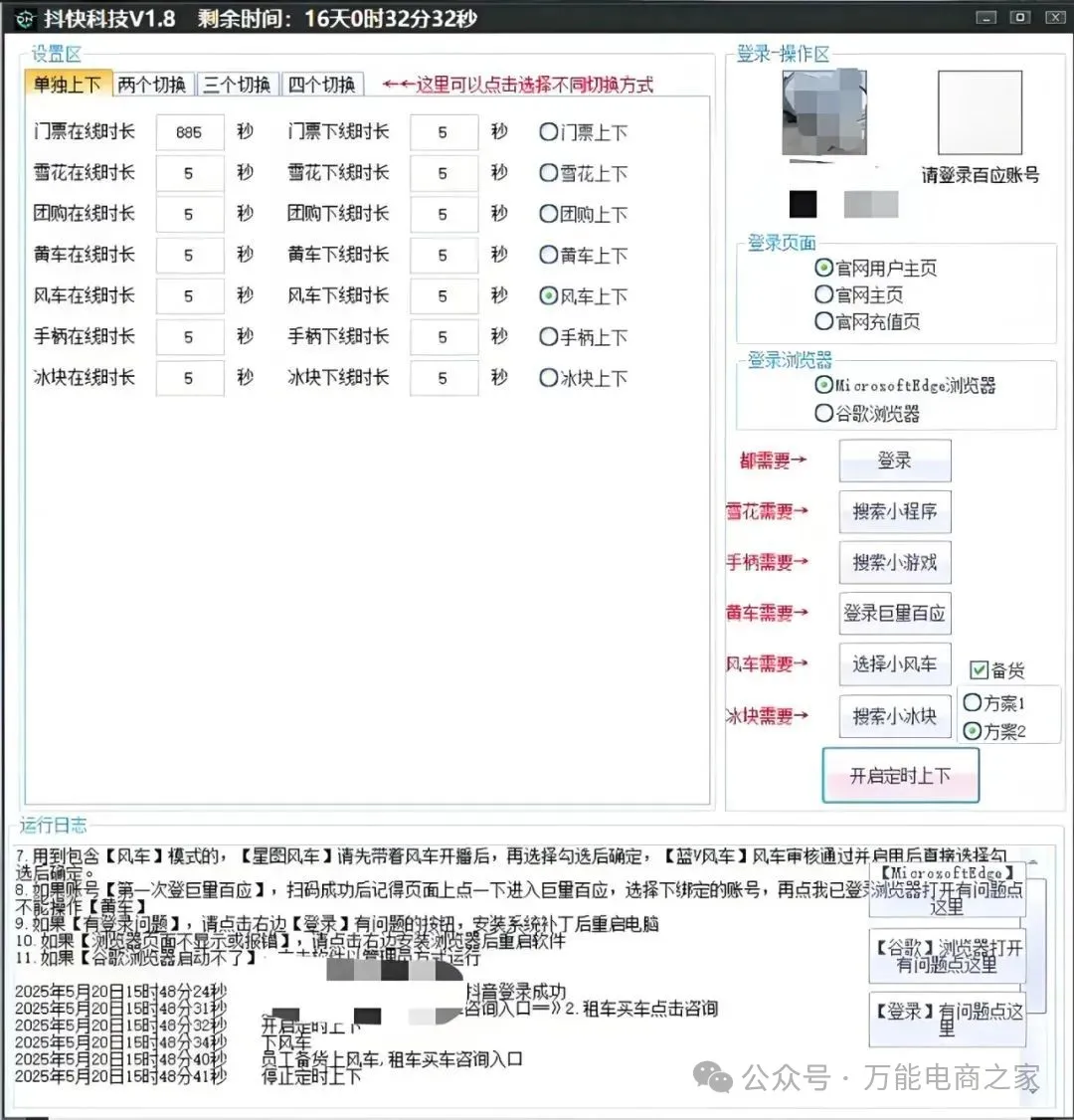Choose 官网充值页 login page option
The image size is (1074, 1120).
point(823,321)
